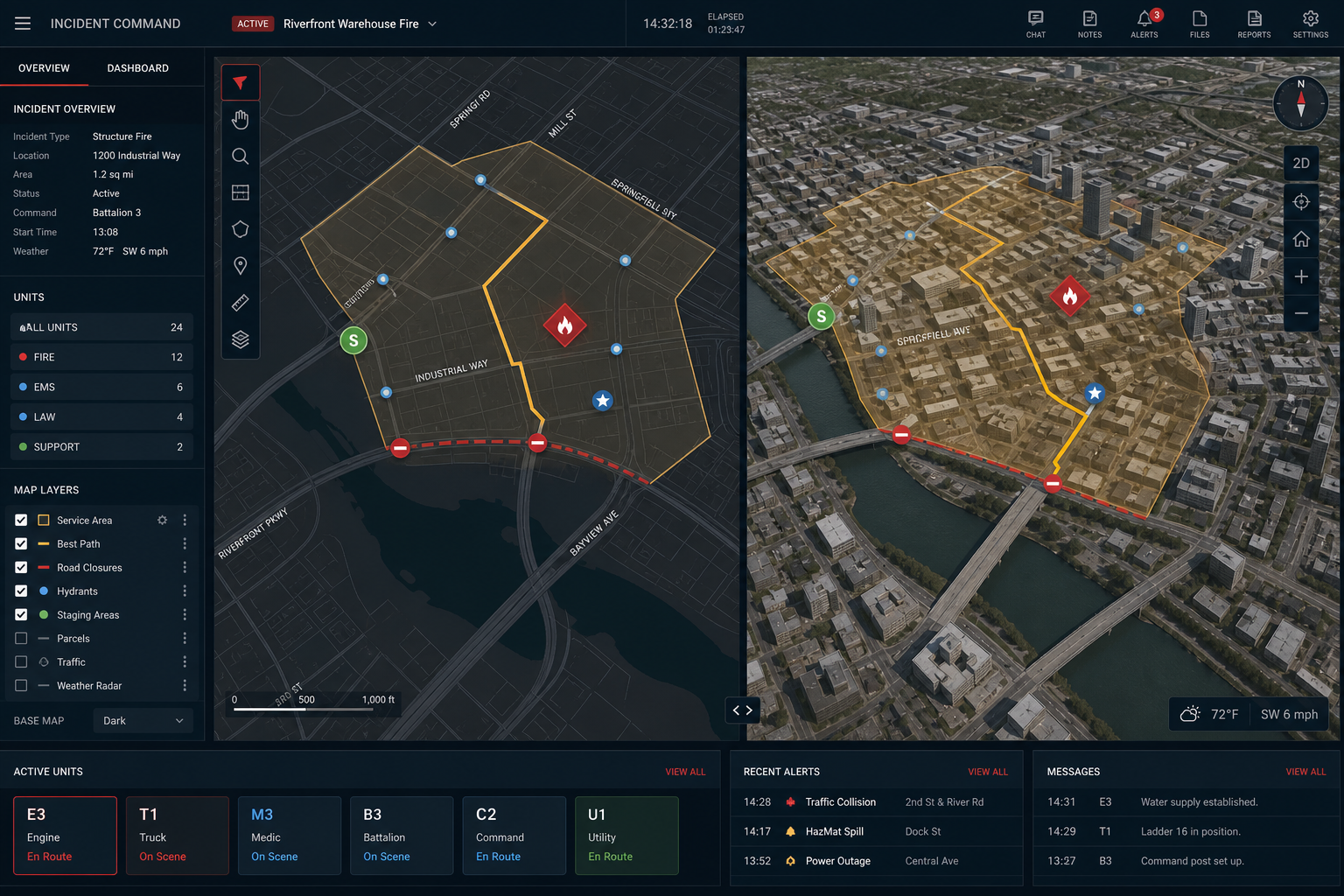This screenshot has width=1344, height=896.
Task: Click the locate crosshair on 3D map
Action: [x=1301, y=202]
